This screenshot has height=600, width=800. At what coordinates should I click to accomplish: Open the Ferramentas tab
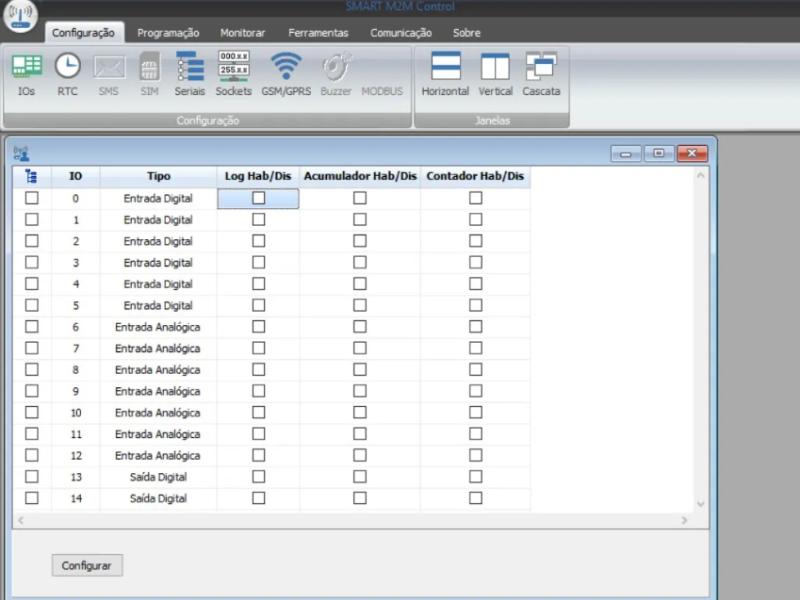[x=318, y=33]
